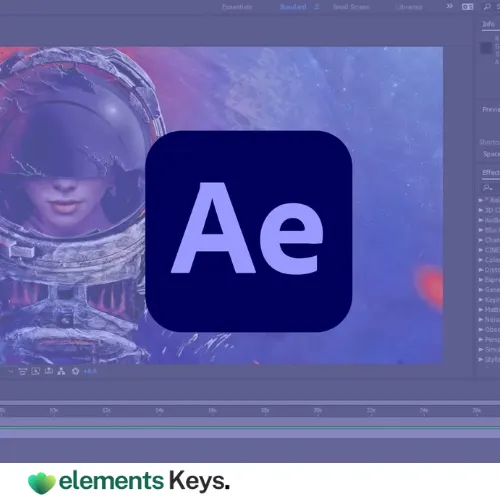Switch to the Libraries workspace
500x500 pixels.
[409, 7]
